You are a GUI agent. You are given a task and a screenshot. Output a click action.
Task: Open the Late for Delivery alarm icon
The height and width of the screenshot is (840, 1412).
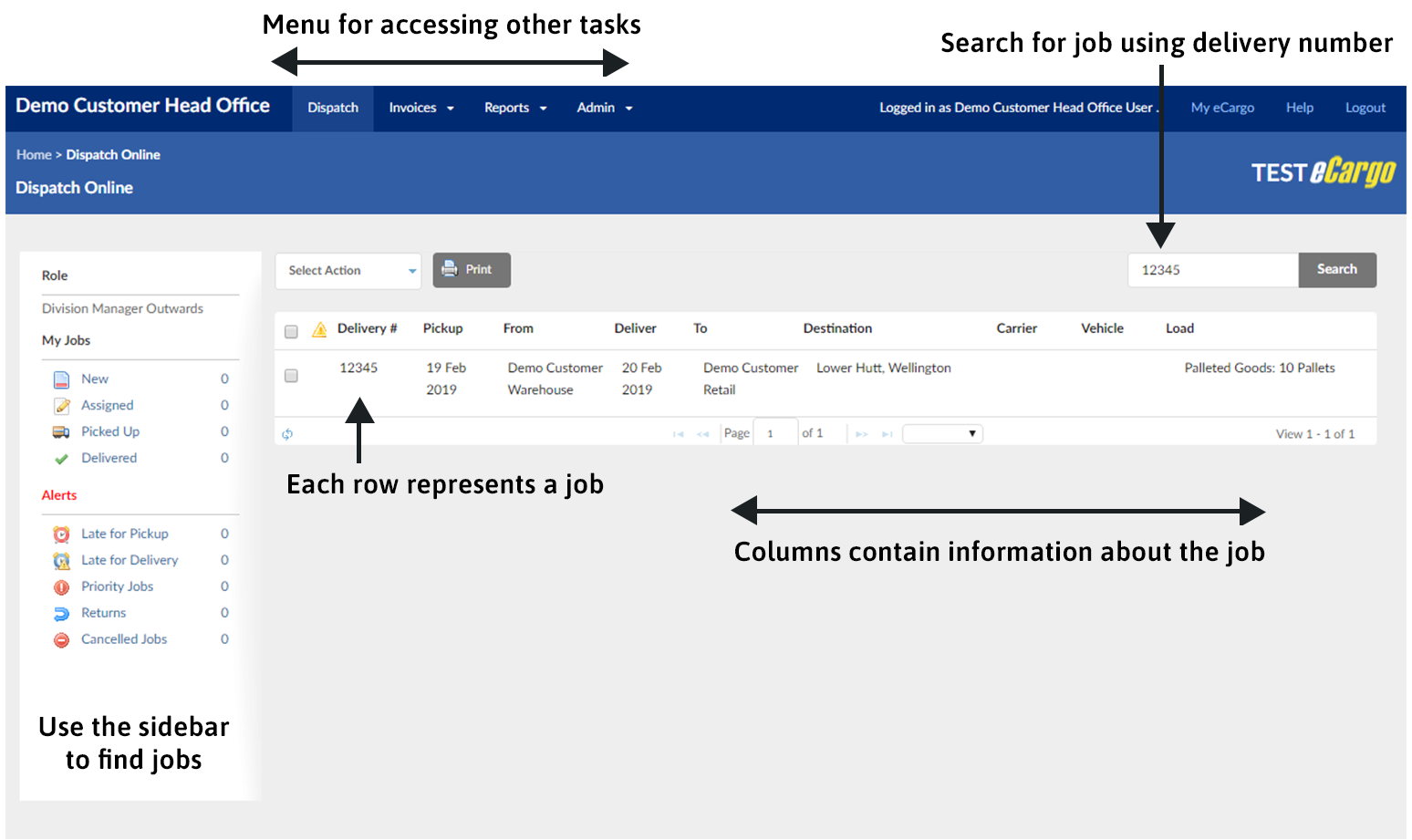(x=61, y=561)
